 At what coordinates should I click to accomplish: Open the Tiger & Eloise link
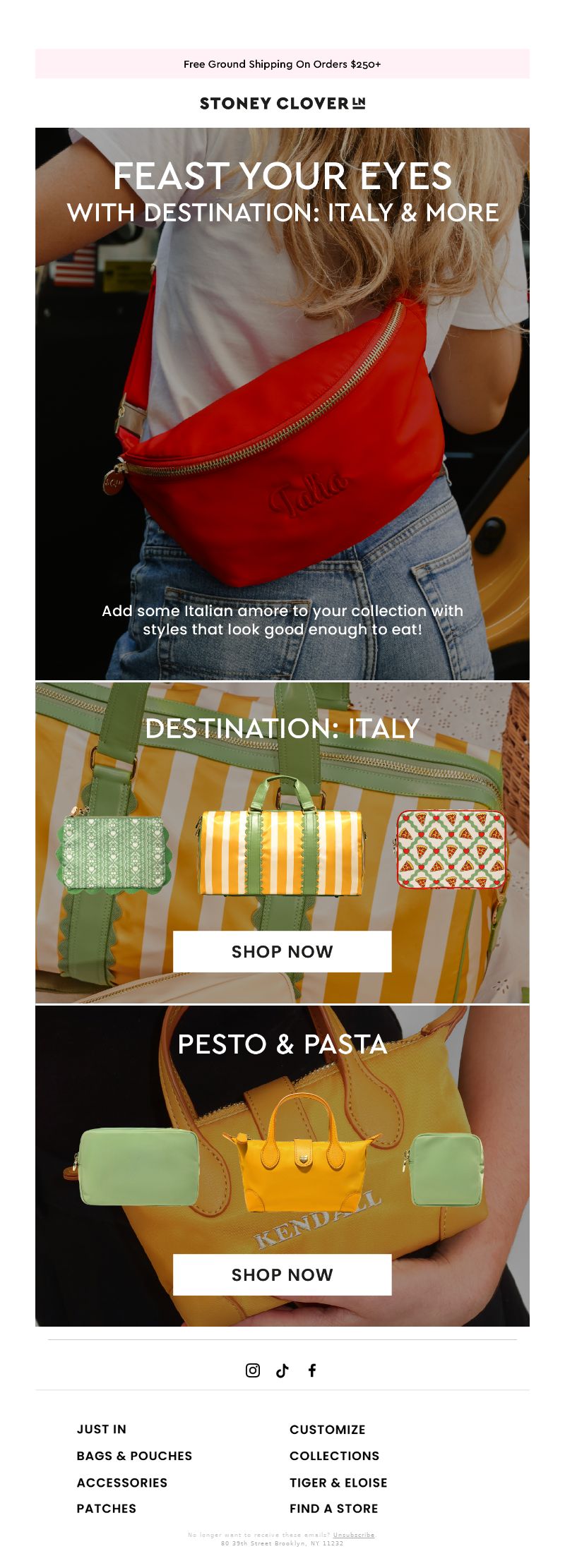(338, 1482)
